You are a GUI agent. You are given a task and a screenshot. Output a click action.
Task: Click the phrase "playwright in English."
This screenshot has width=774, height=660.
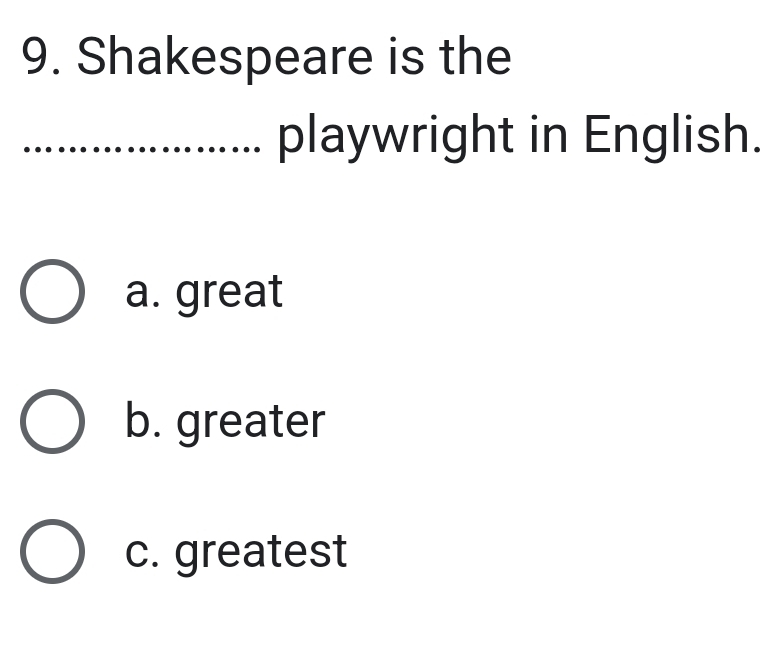click(x=518, y=135)
